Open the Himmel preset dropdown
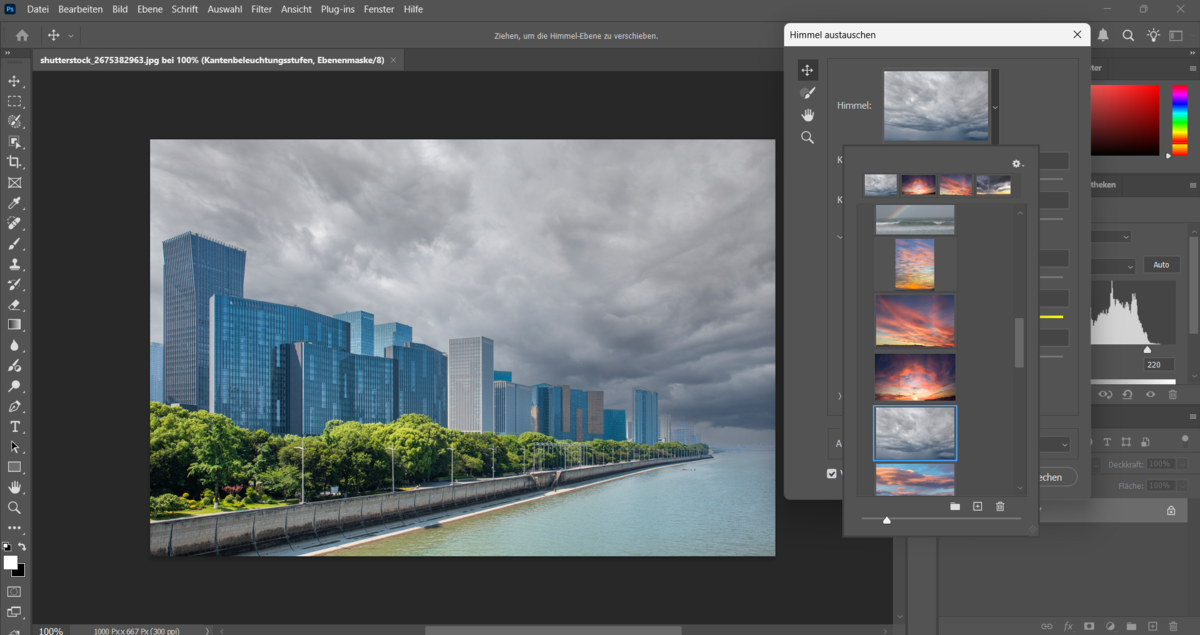This screenshot has width=1200, height=635. point(993,105)
